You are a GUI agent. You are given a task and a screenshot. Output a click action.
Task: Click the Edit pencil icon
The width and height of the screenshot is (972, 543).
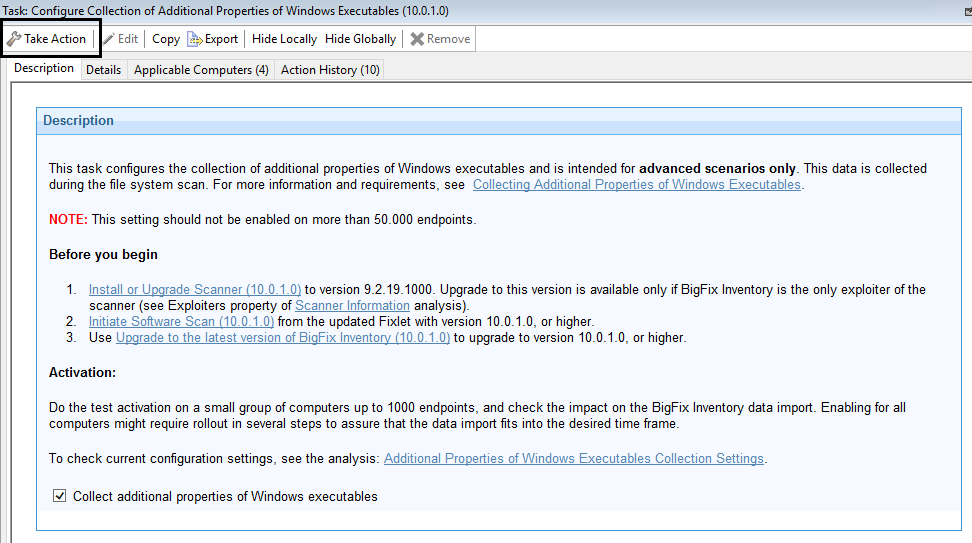pyautogui.click(x=109, y=39)
